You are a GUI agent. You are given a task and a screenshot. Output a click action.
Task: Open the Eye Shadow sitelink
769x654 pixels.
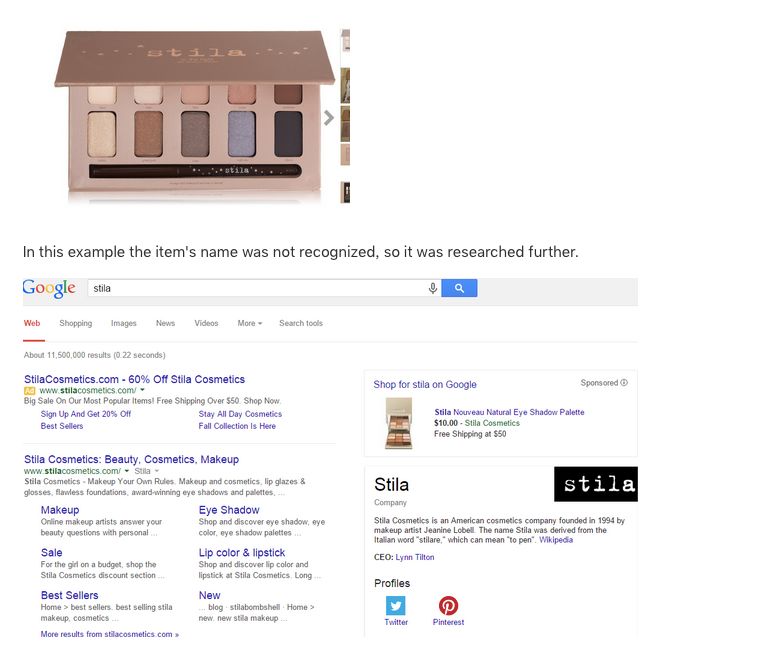[229, 510]
